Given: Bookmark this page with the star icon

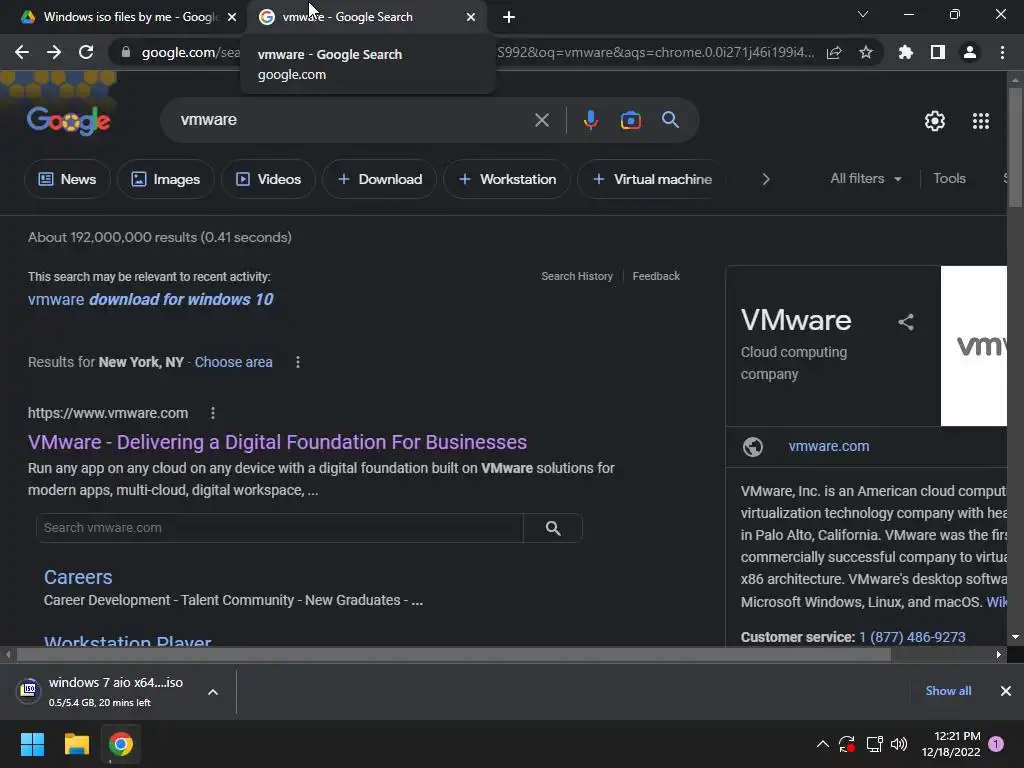Looking at the screenshot, I should click(866, 52).
